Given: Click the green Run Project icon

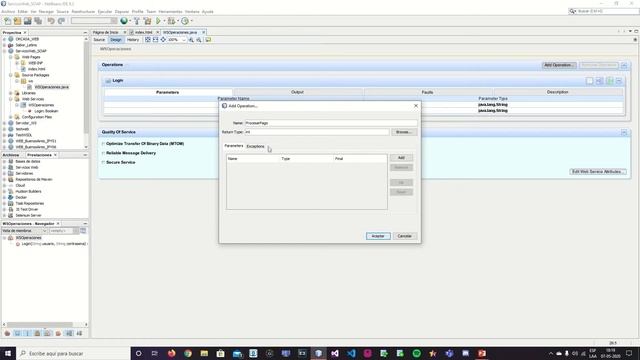Looking at the screenshot, I should pyautogui.click(x=158, y=21).
